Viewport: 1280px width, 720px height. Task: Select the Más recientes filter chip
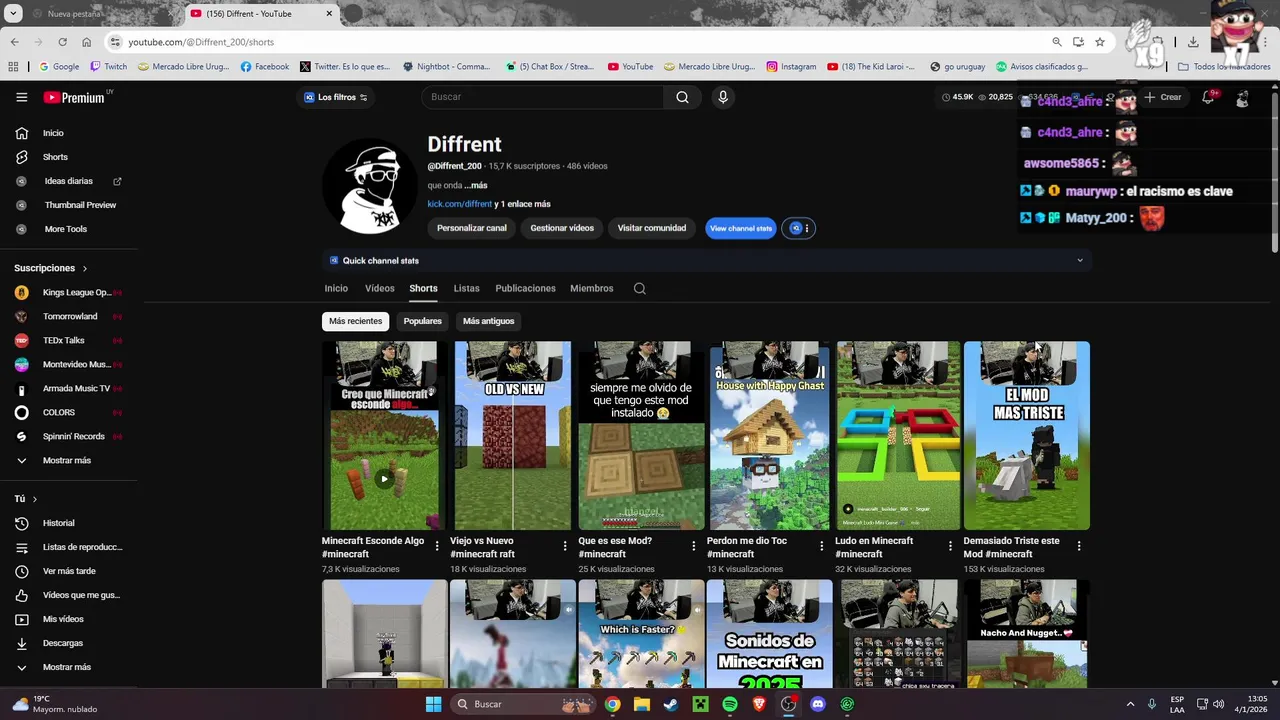(x=356, y=321)
